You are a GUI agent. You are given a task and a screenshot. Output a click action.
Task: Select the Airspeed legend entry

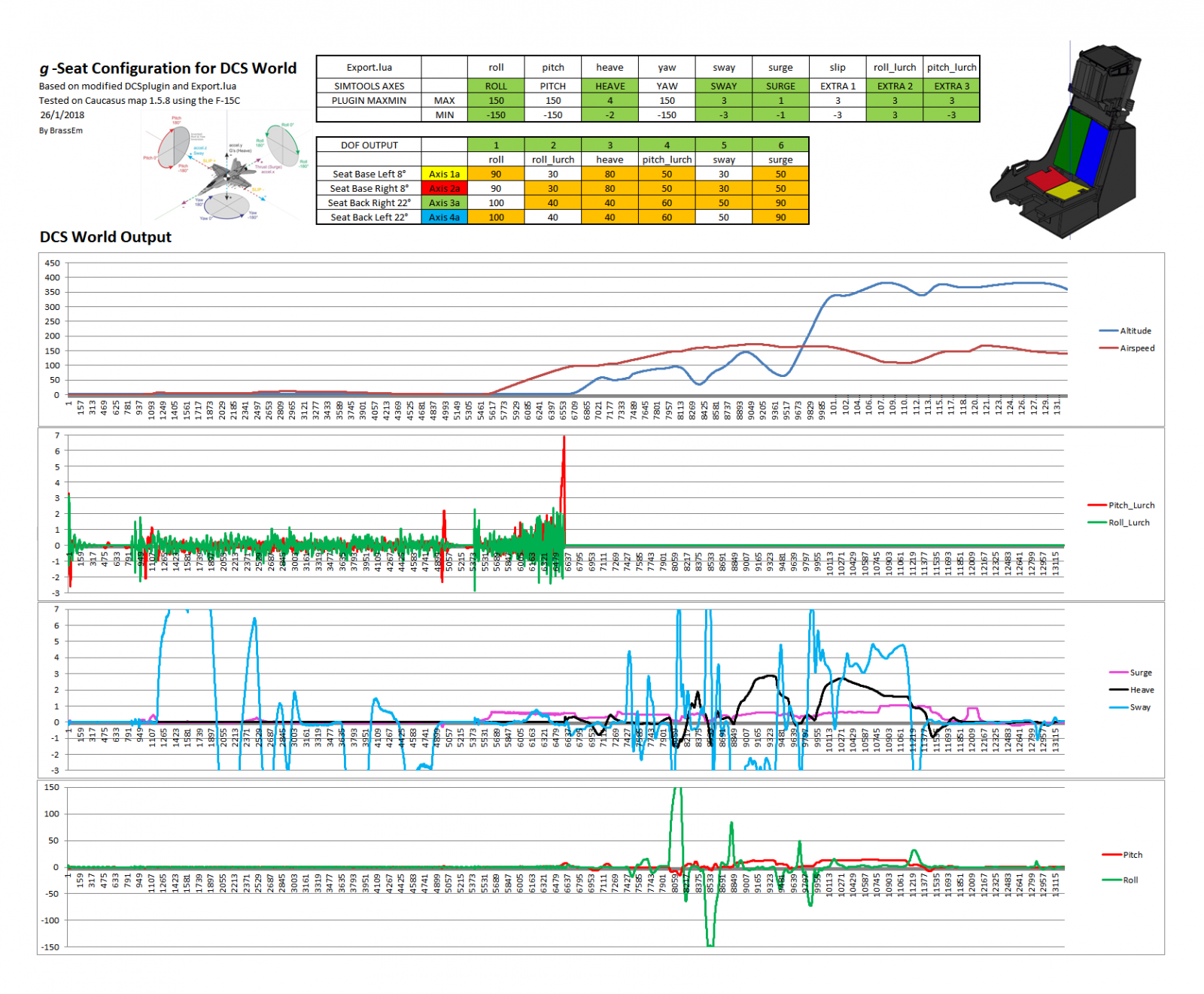[1126, 348]
